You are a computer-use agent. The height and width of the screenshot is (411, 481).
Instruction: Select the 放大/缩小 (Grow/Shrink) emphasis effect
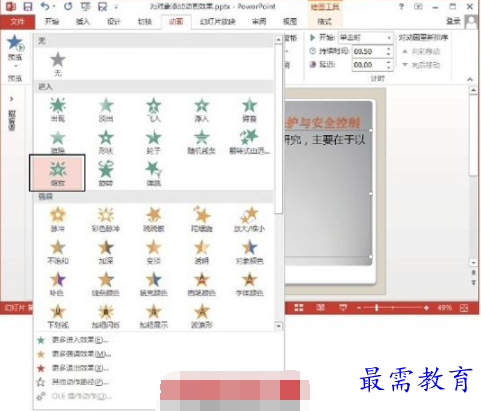tap(249, 219)
